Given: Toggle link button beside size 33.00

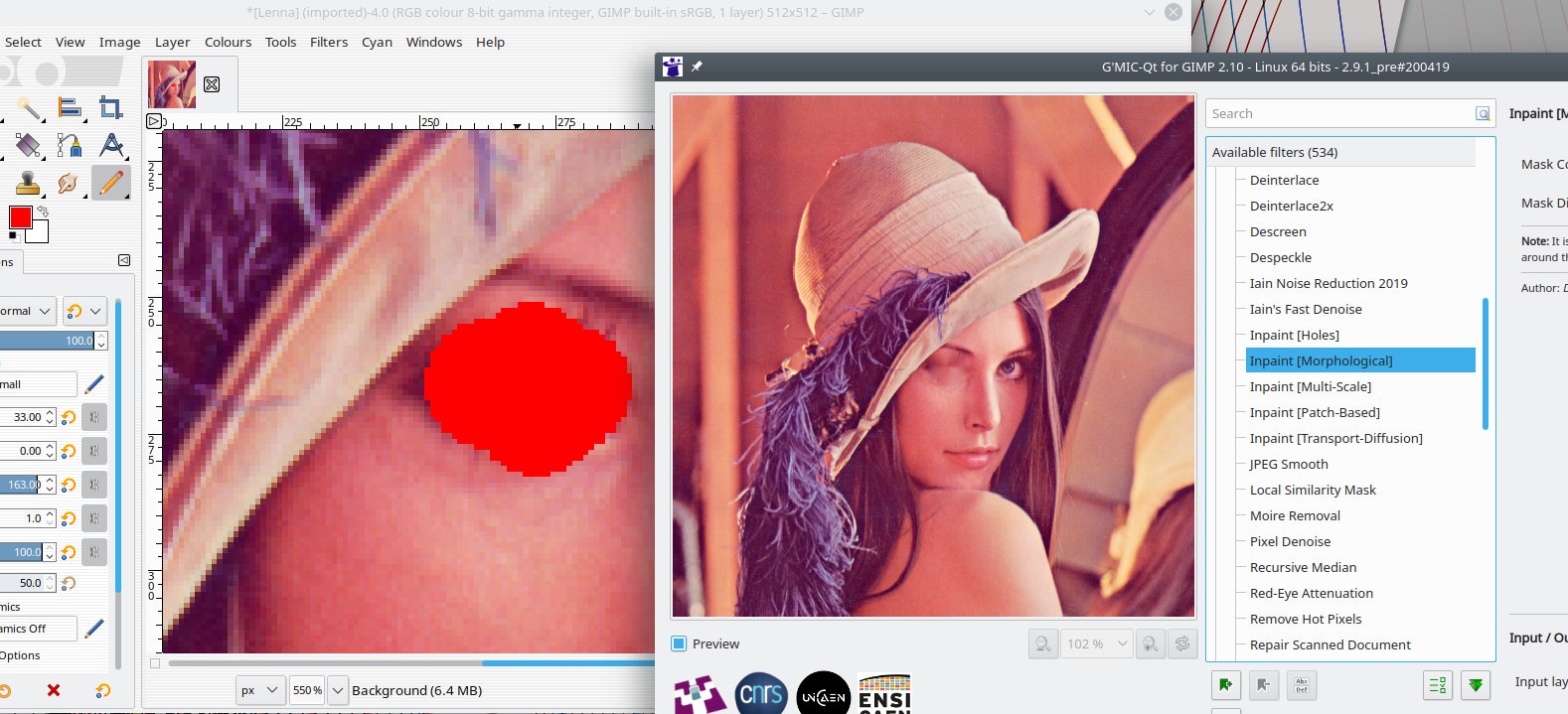Looking at the screenshot, I should (94, 417).
